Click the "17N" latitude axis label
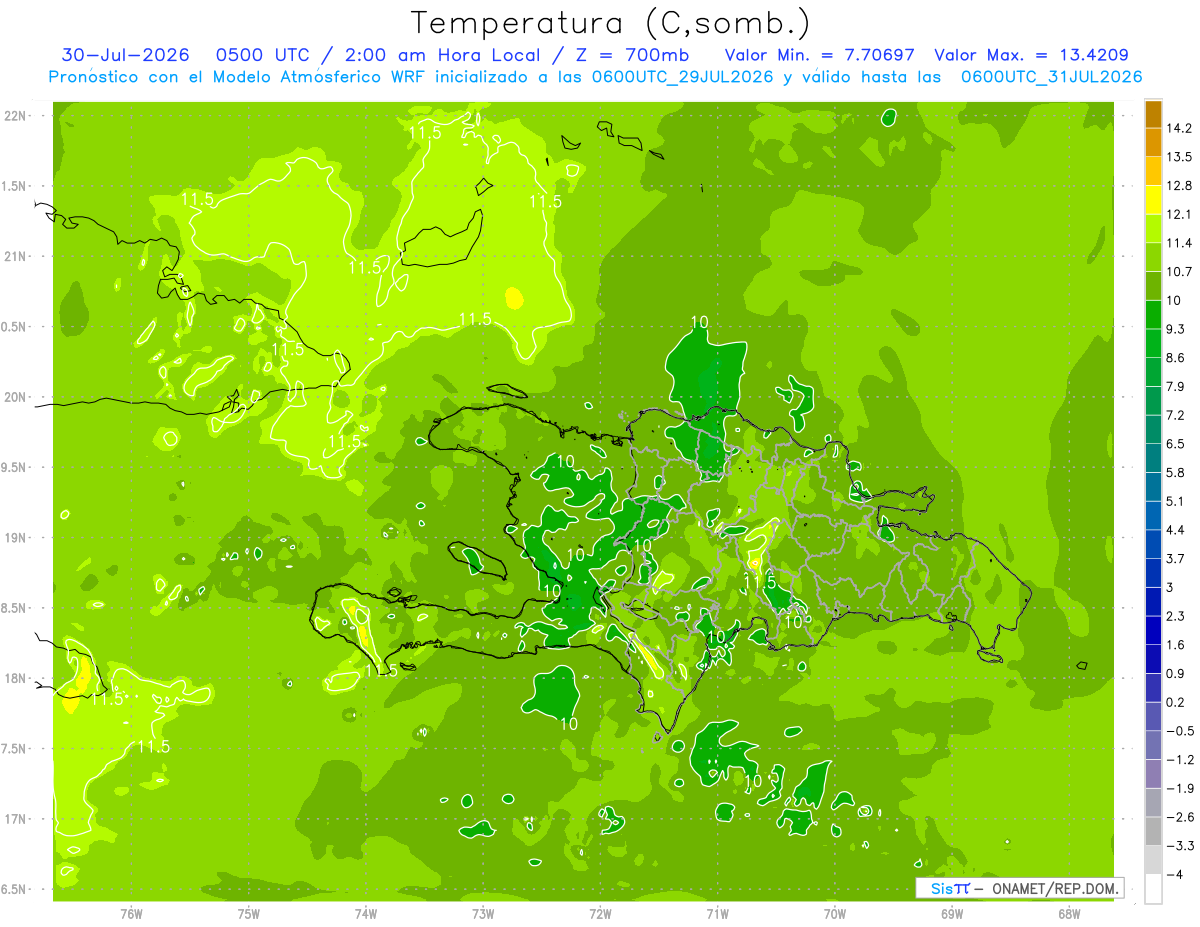The height and width of the screenshot is (927, 1200). tap(17, 819)
